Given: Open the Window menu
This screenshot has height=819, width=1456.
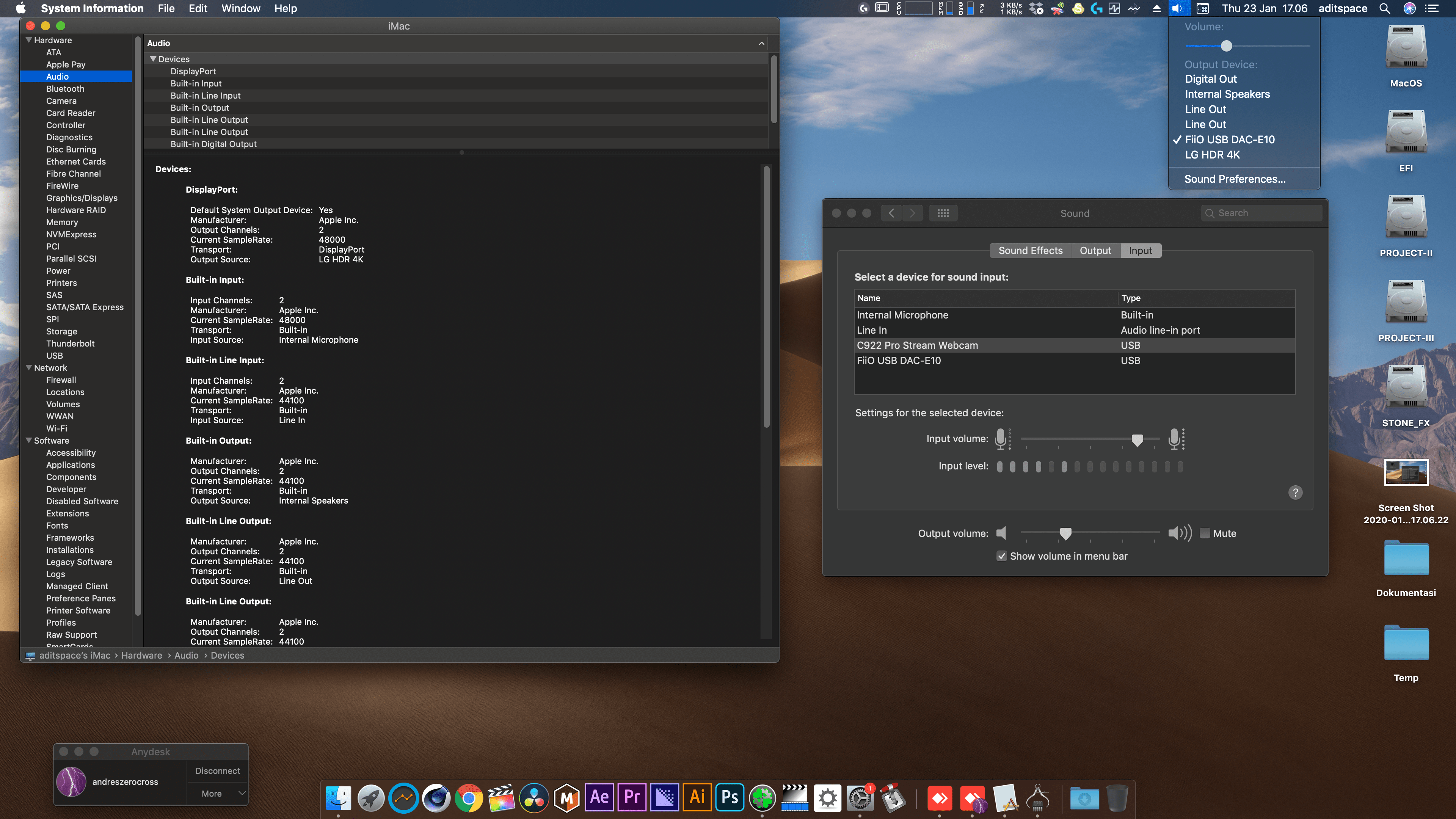Looking at the screenshot, I should pyautogui.click(x=241, y=8).
